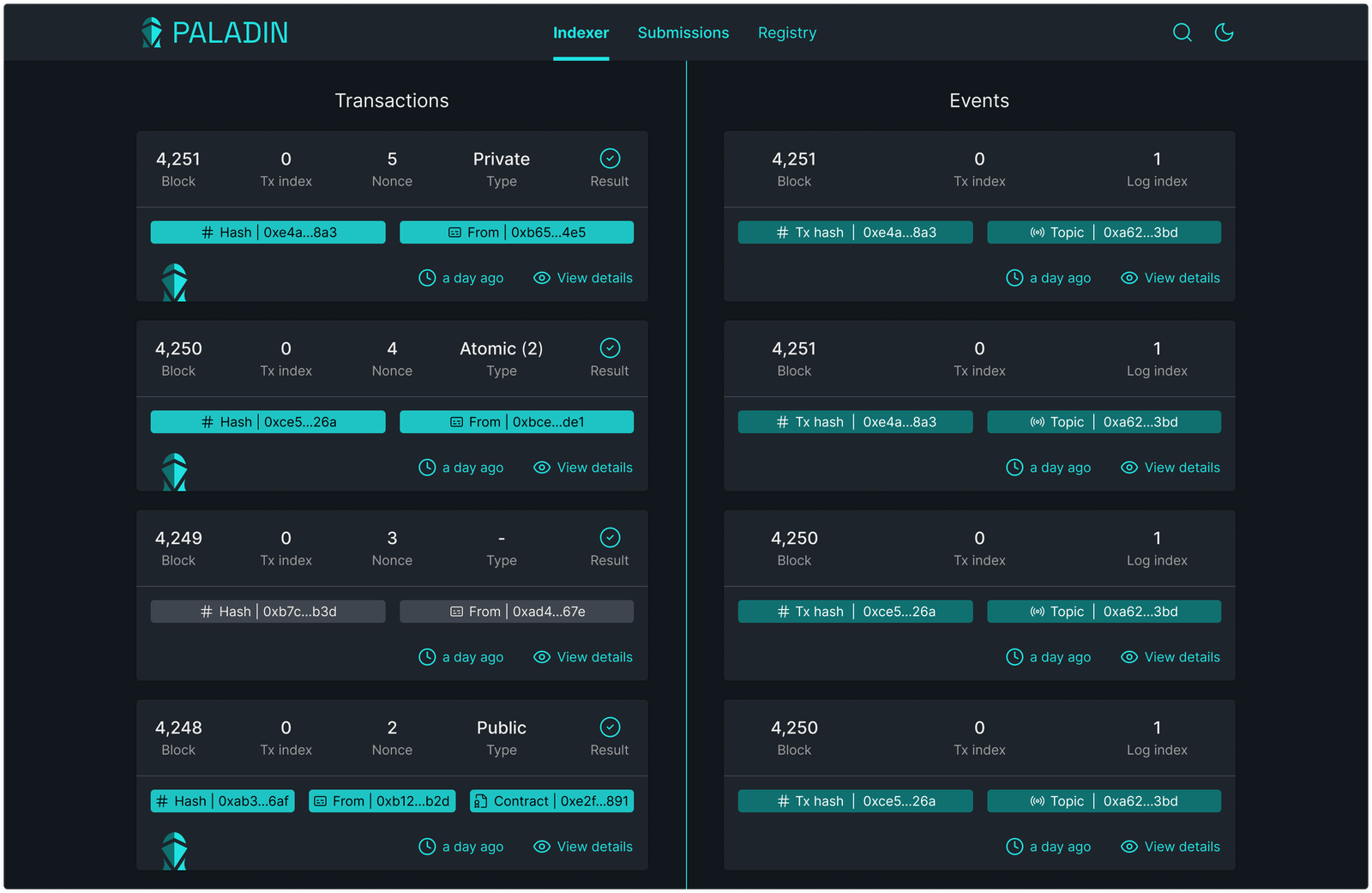Open the search magnifying glass icon
This screenshot has width=1372, height=893.
tap(1182, 33)
